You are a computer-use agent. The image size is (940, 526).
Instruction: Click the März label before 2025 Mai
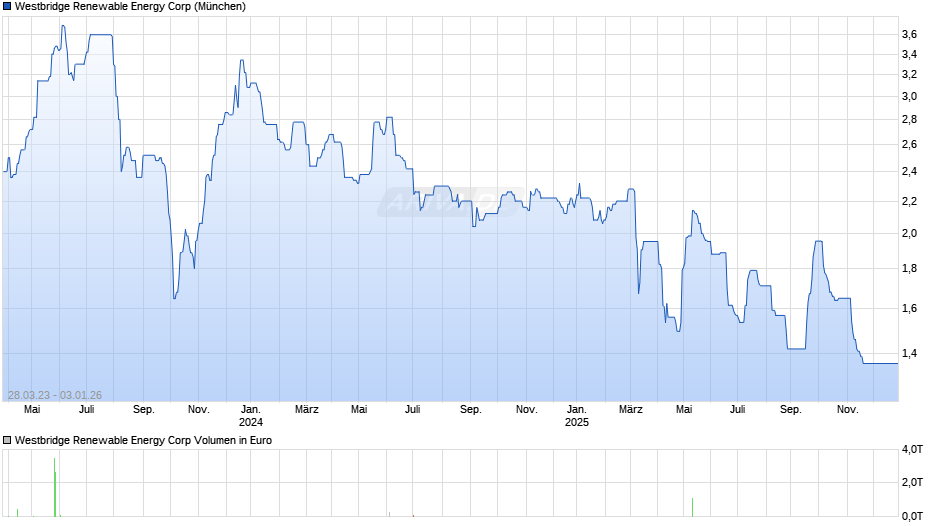631,410
